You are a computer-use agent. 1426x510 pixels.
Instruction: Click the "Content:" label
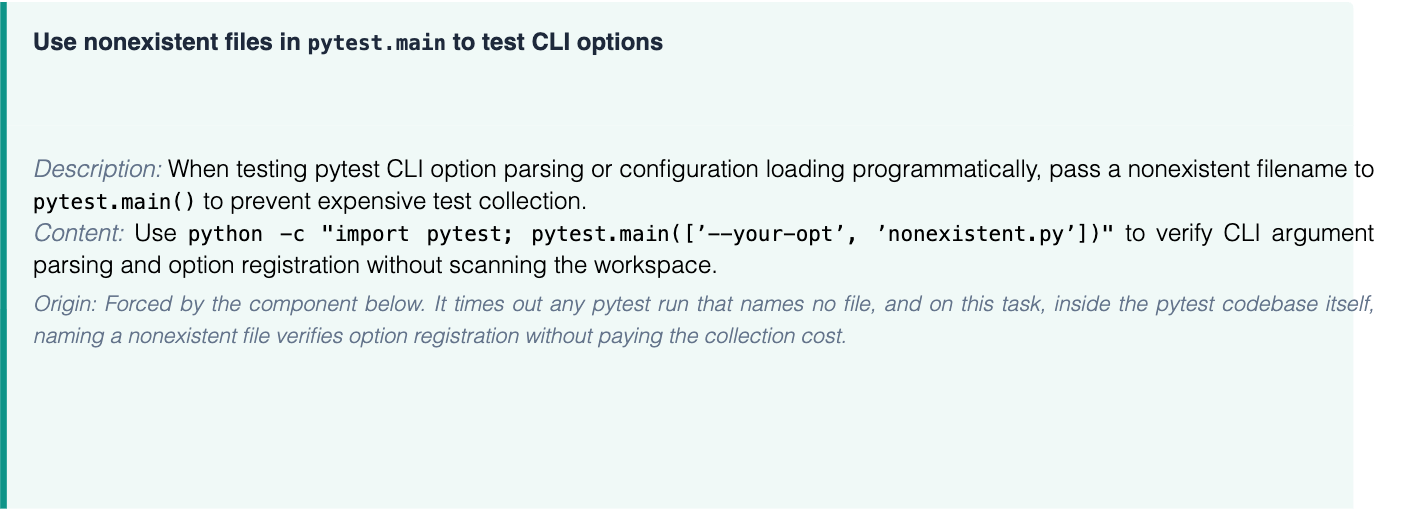79,234
